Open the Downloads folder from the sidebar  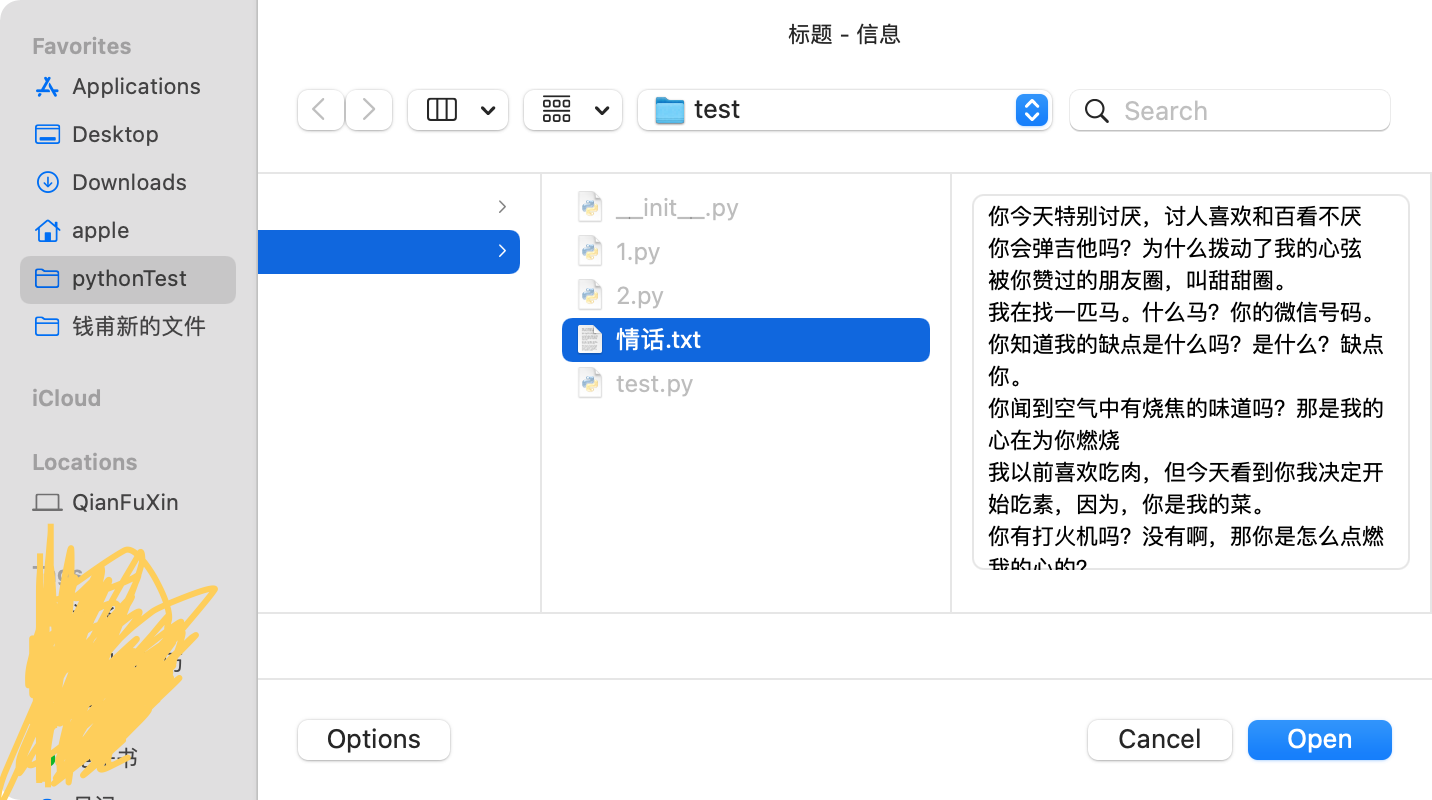pyautogui.click(x=129, y=182)
